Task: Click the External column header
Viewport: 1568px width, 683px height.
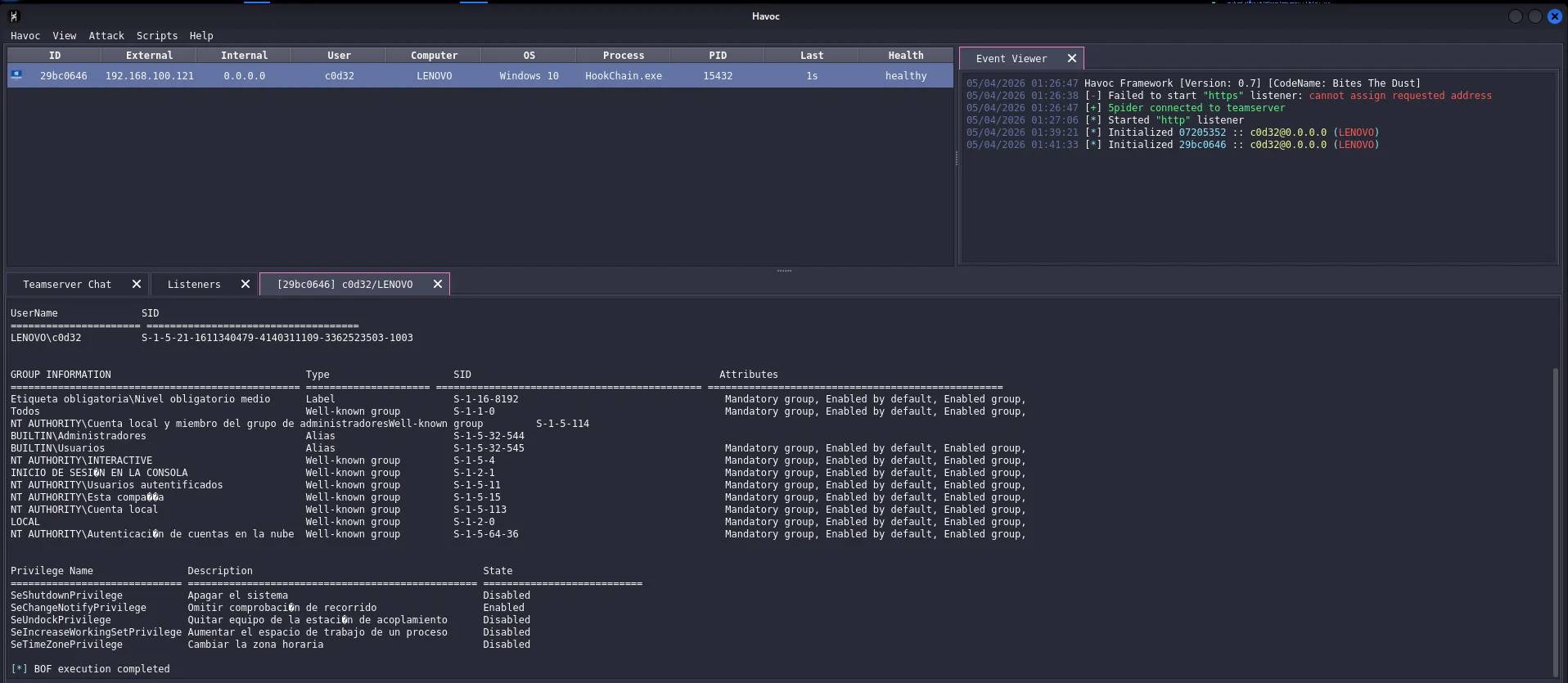Action: click(149, 56)
